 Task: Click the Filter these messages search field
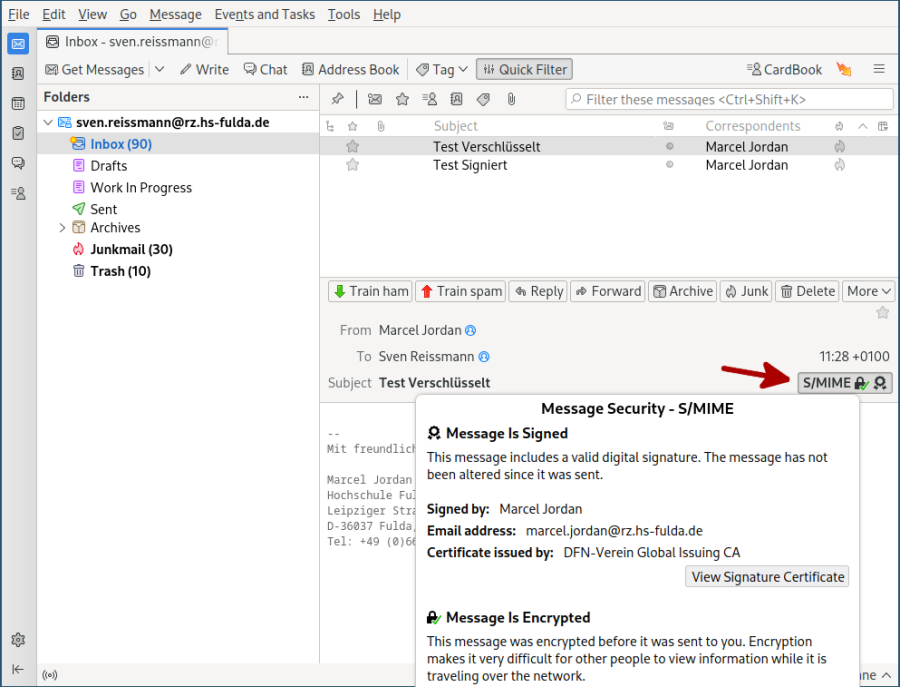point(730,99)
